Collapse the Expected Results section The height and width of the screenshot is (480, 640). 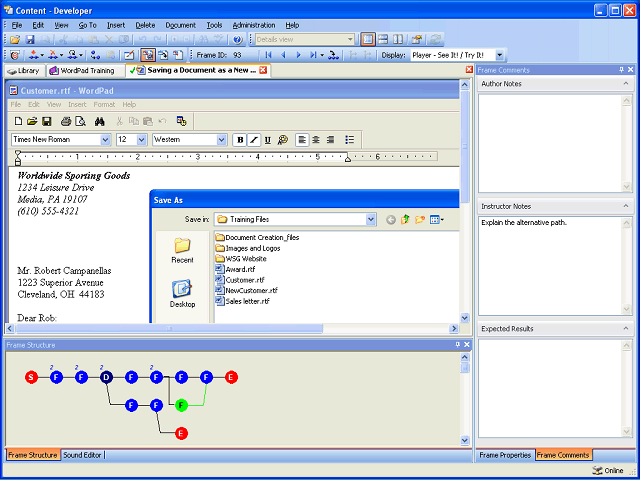point(626,329)
